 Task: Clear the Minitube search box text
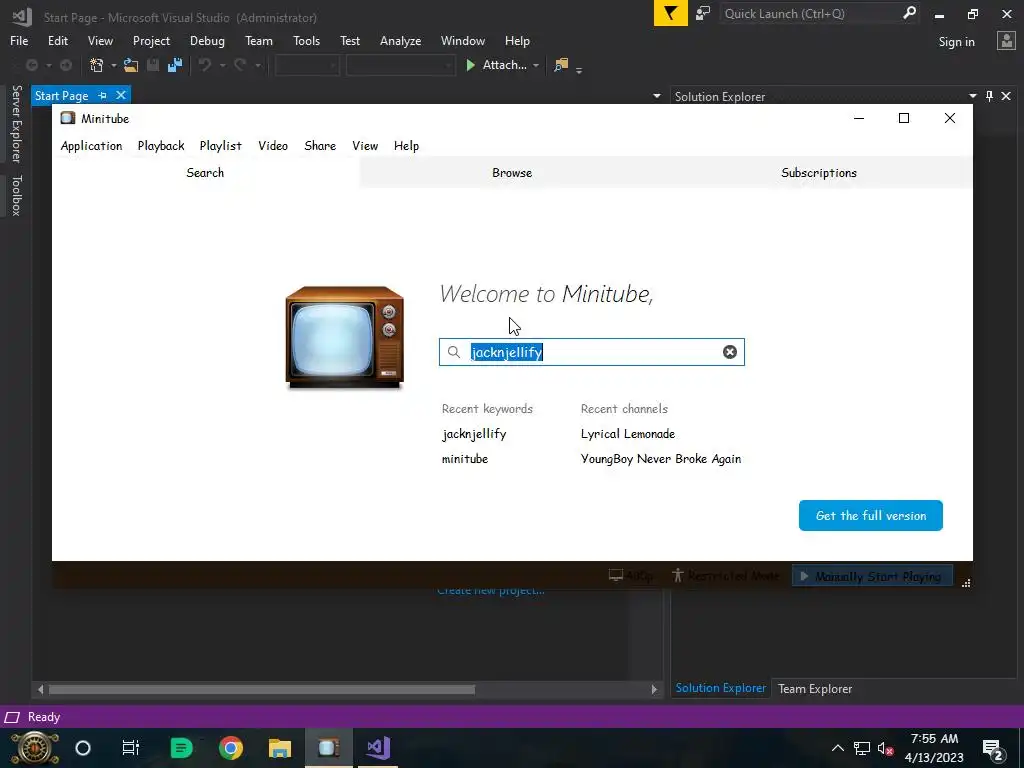coord(729,352)
